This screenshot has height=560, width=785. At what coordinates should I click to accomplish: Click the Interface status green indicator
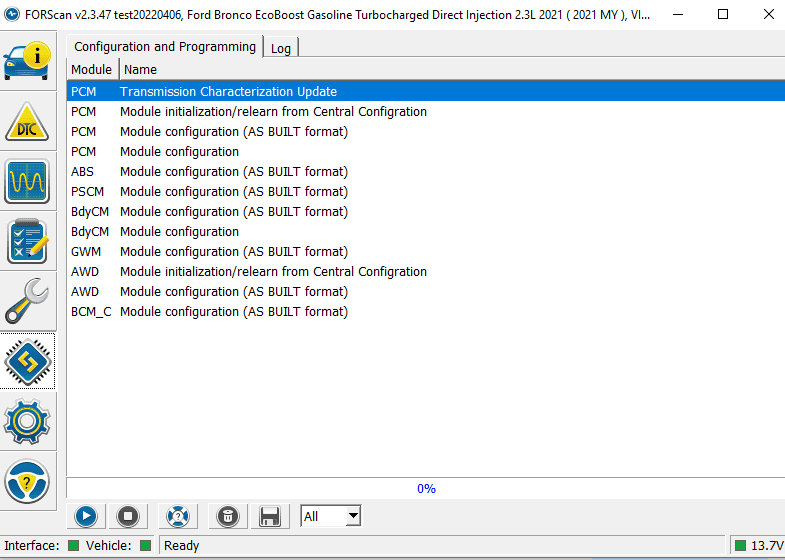pos(74,545)
